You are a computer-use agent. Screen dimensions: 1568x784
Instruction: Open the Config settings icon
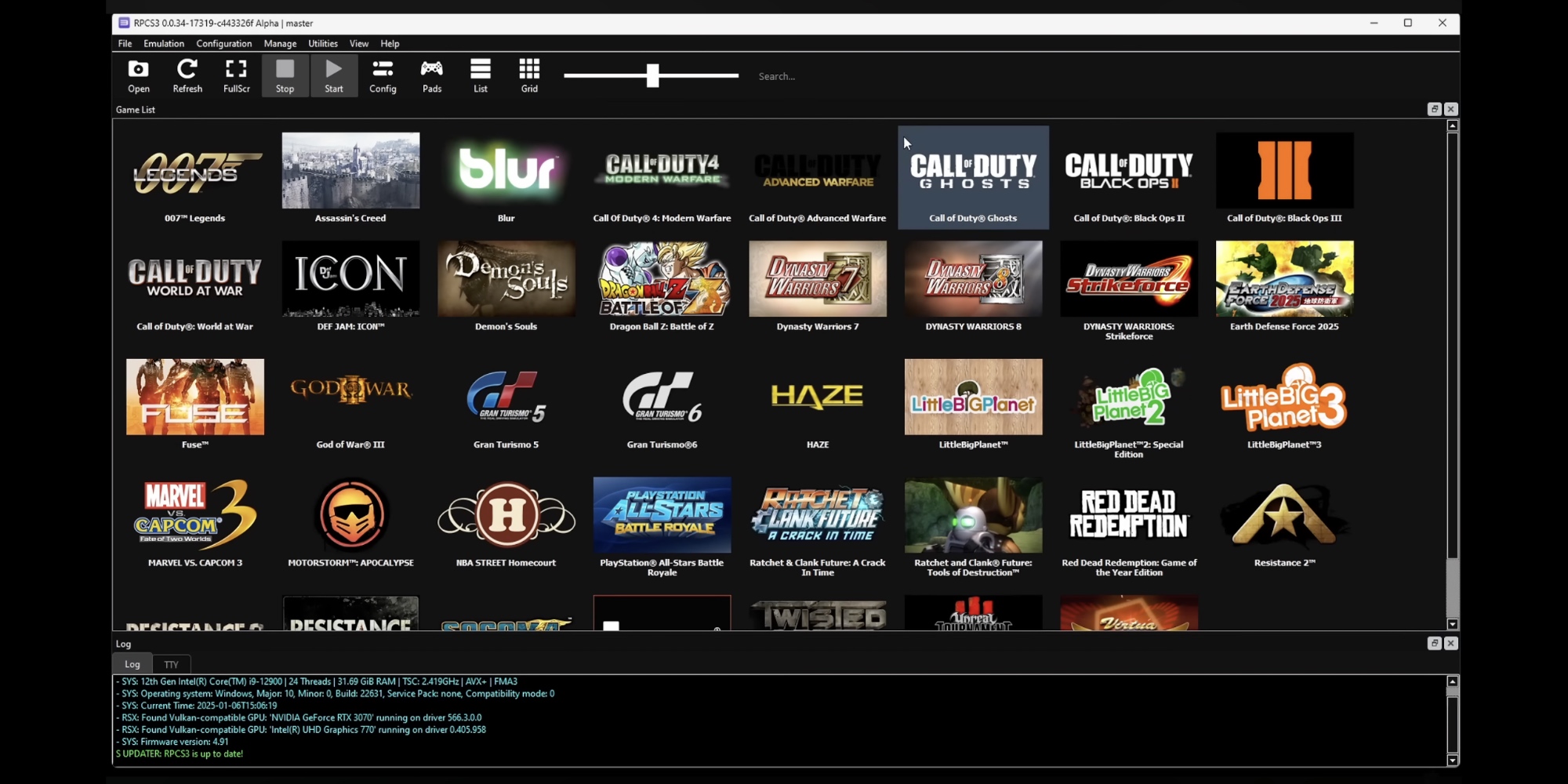tap(383, 76)
